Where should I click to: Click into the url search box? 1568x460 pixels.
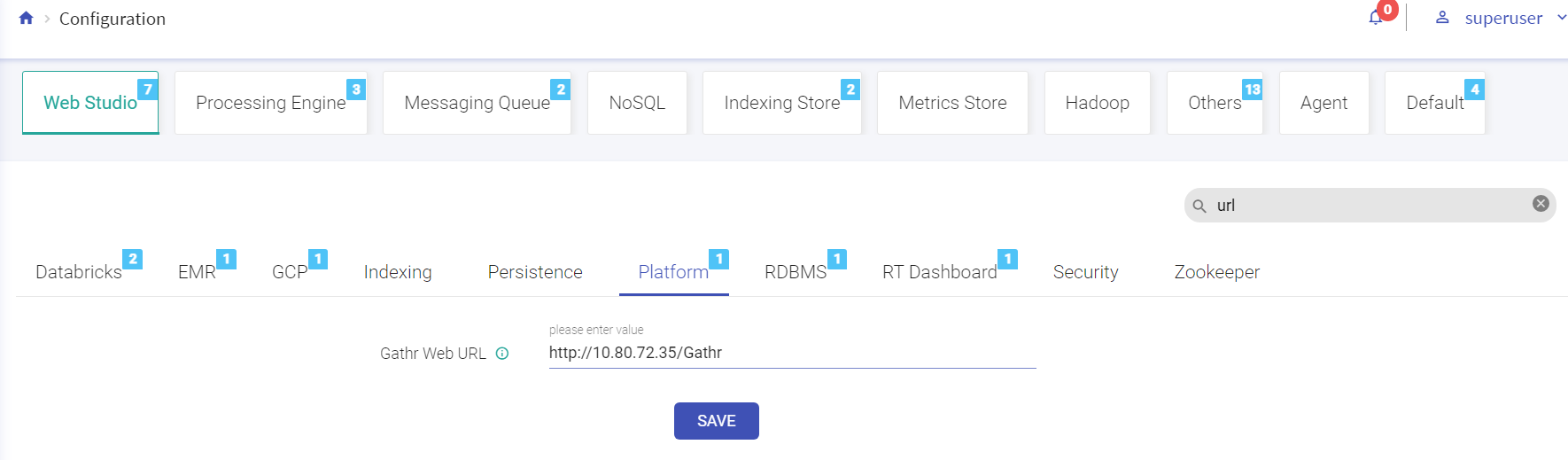point(1369,206)
